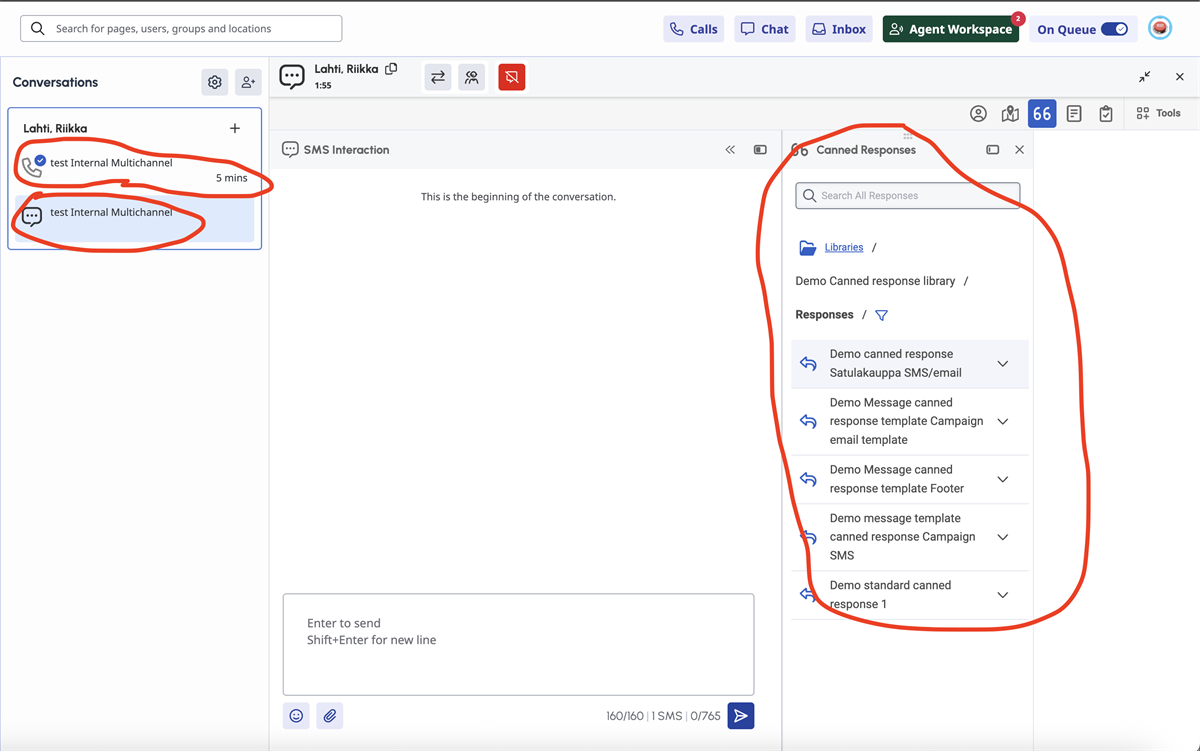Select the SMS interaction test Internal Multichannel

135,217
